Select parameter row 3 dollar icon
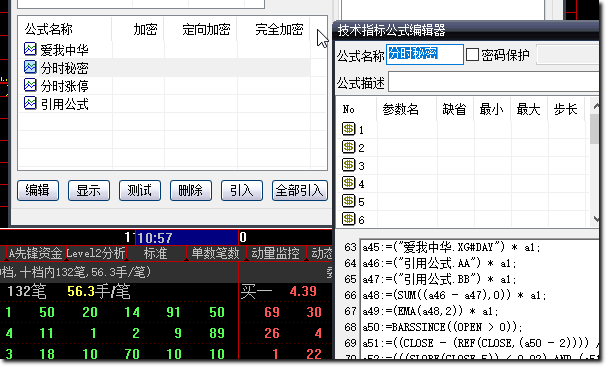Image resolution: width=608 pixels, height=367 pixels. pos(348,164)
